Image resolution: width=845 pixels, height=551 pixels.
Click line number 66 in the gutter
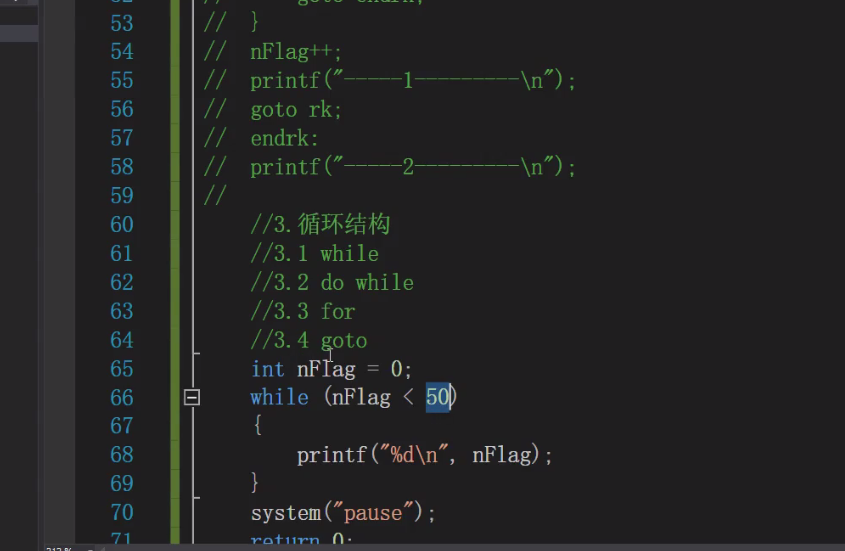point(121,398)
